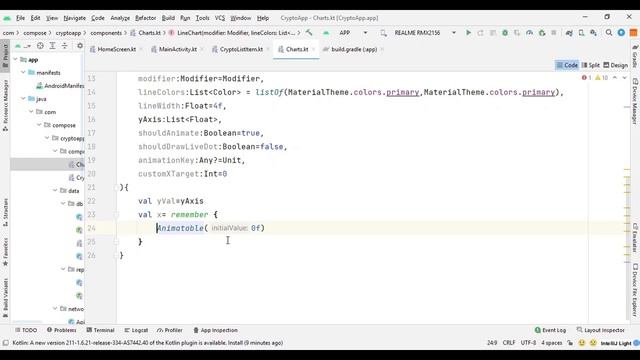
Task: Toggle the Project tool window
Action: pos(5,56)
